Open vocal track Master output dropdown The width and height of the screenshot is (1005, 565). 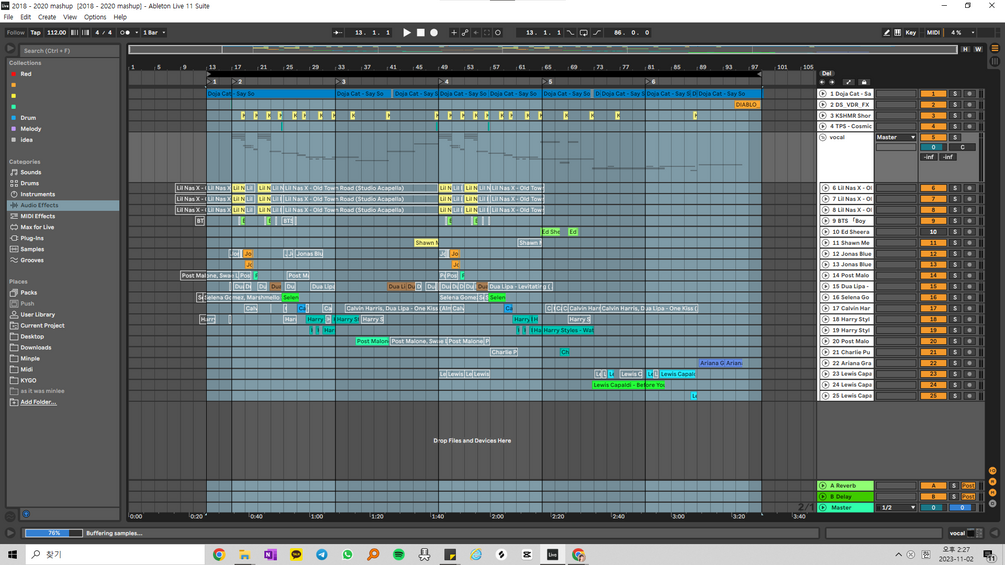pyautogui.click(x=896, y=137)
